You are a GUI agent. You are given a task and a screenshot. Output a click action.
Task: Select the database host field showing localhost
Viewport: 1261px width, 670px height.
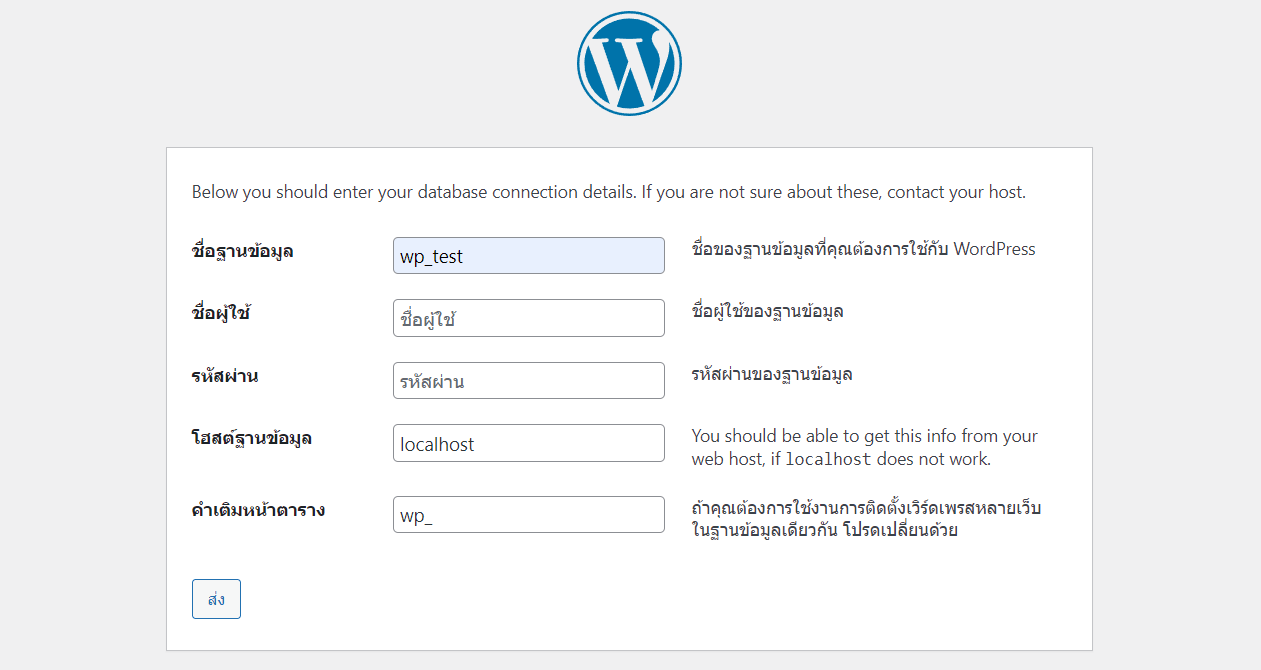click(x=529, y=443)
